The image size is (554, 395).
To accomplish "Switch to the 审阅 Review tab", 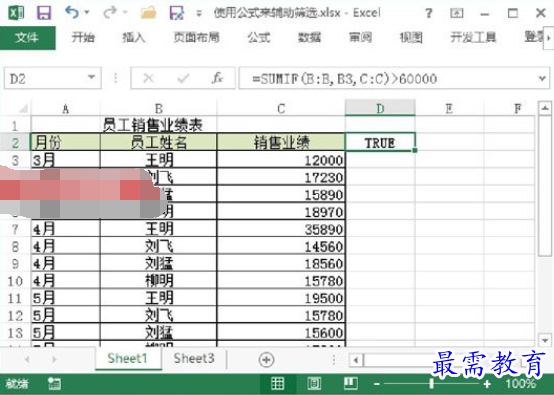I will (x=360, y=37).
